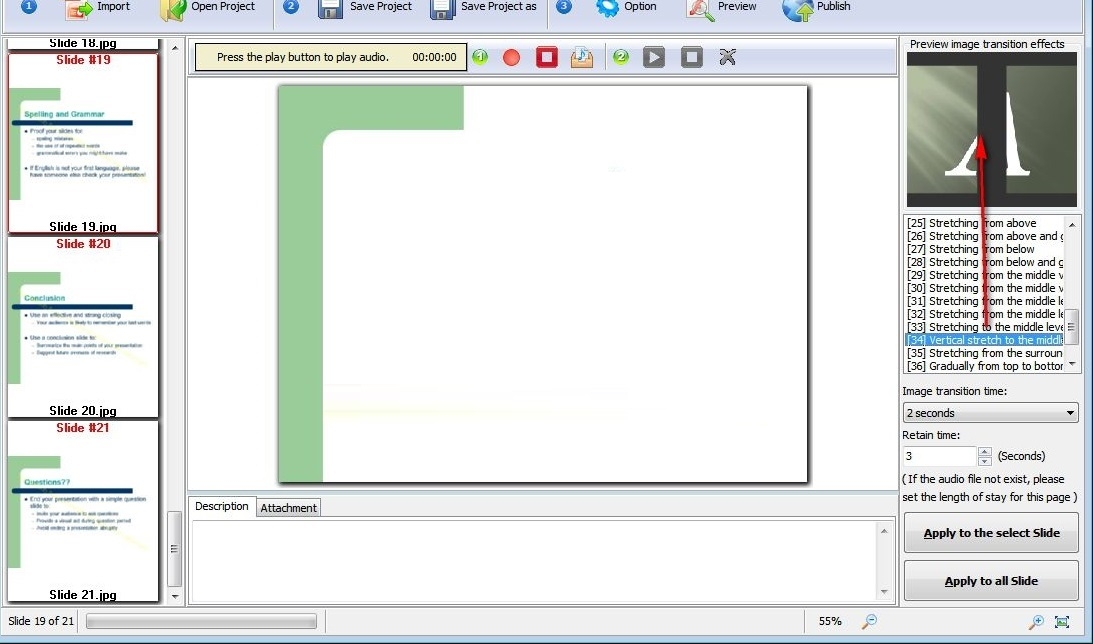Click slide panel scroll up arrow
1093x644 pixels.
(175, 47)
